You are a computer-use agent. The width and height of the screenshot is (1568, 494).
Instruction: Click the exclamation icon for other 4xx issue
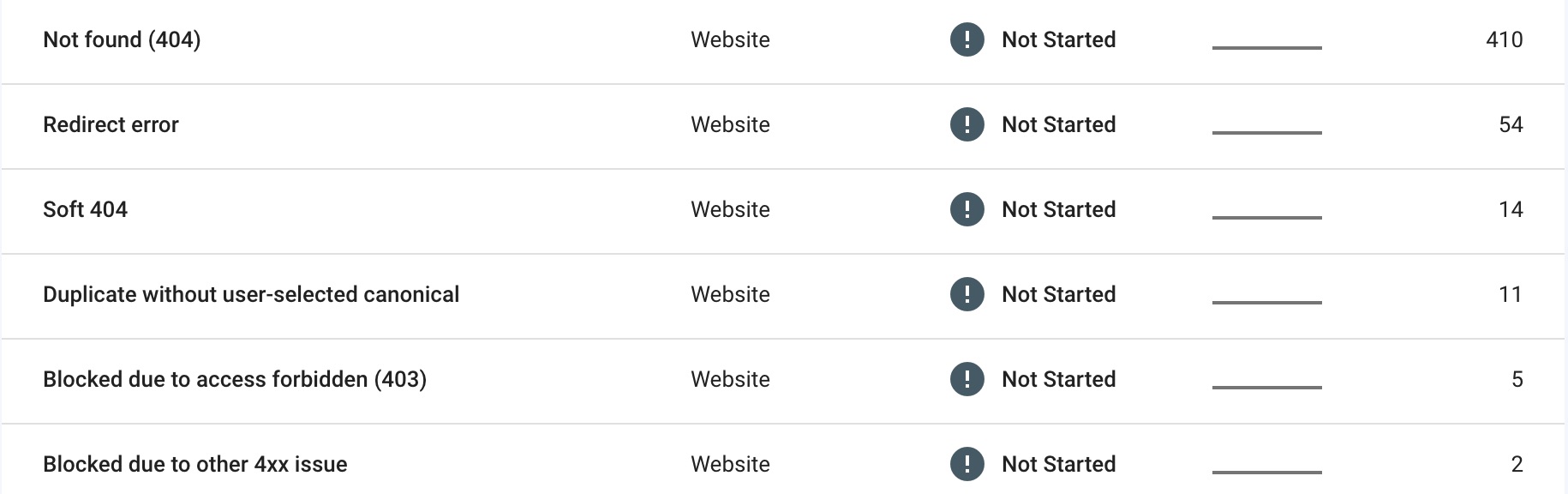pyautogui.click(x=967, y=464)
